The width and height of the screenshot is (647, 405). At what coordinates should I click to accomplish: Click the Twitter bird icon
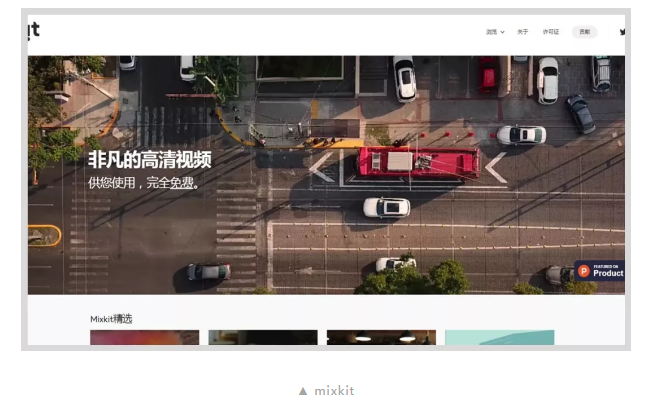(x=622, y=32)
